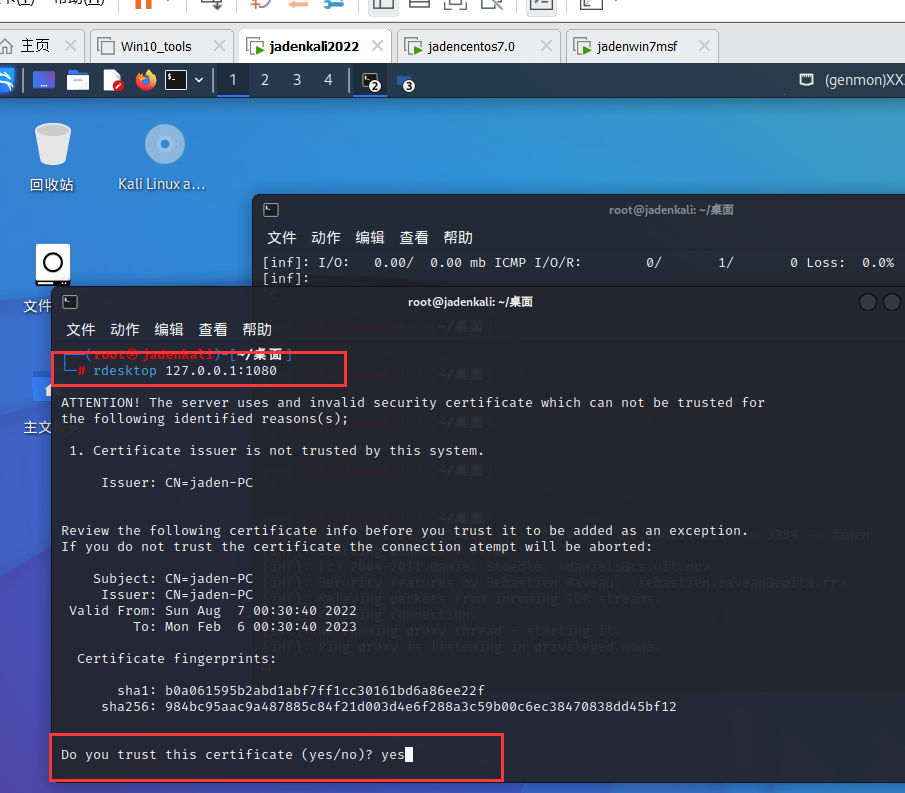Open 编辑 menu in the front terminal
Screen dimensions: 905x793
(x=169, y=329)
